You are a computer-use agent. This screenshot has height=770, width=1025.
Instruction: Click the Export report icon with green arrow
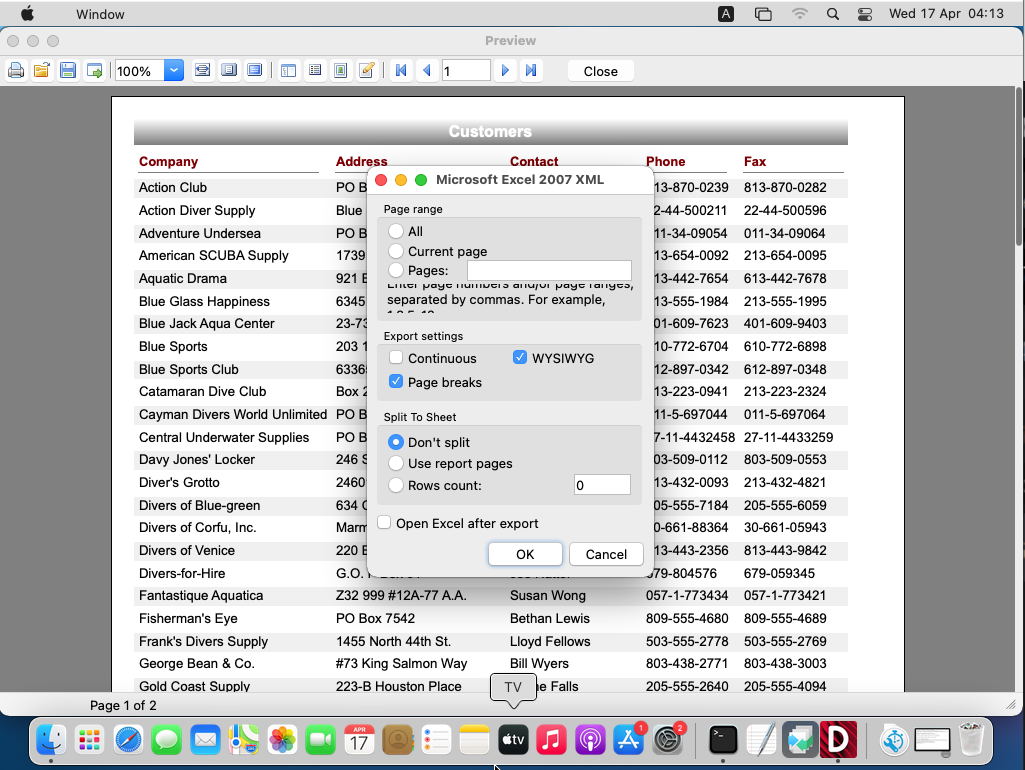95,71
